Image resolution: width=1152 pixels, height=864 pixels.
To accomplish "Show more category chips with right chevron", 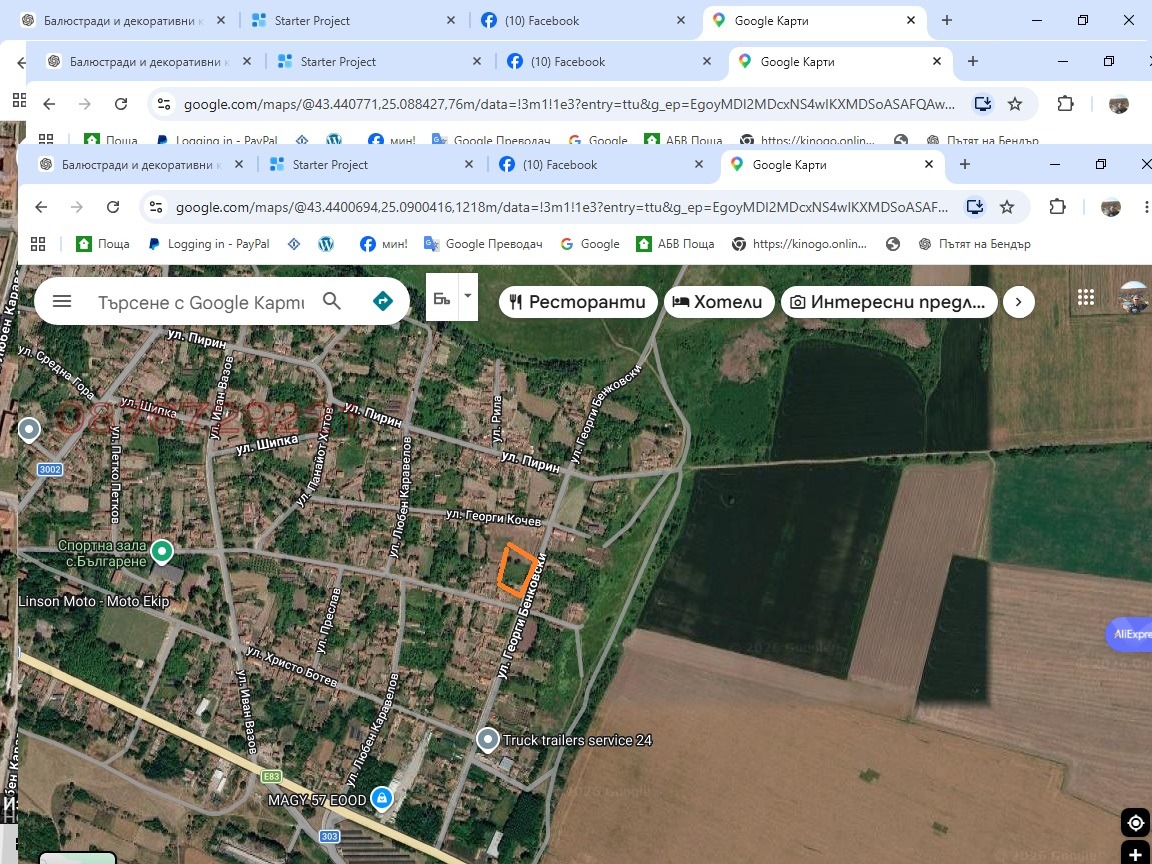I will [1018, 302].
